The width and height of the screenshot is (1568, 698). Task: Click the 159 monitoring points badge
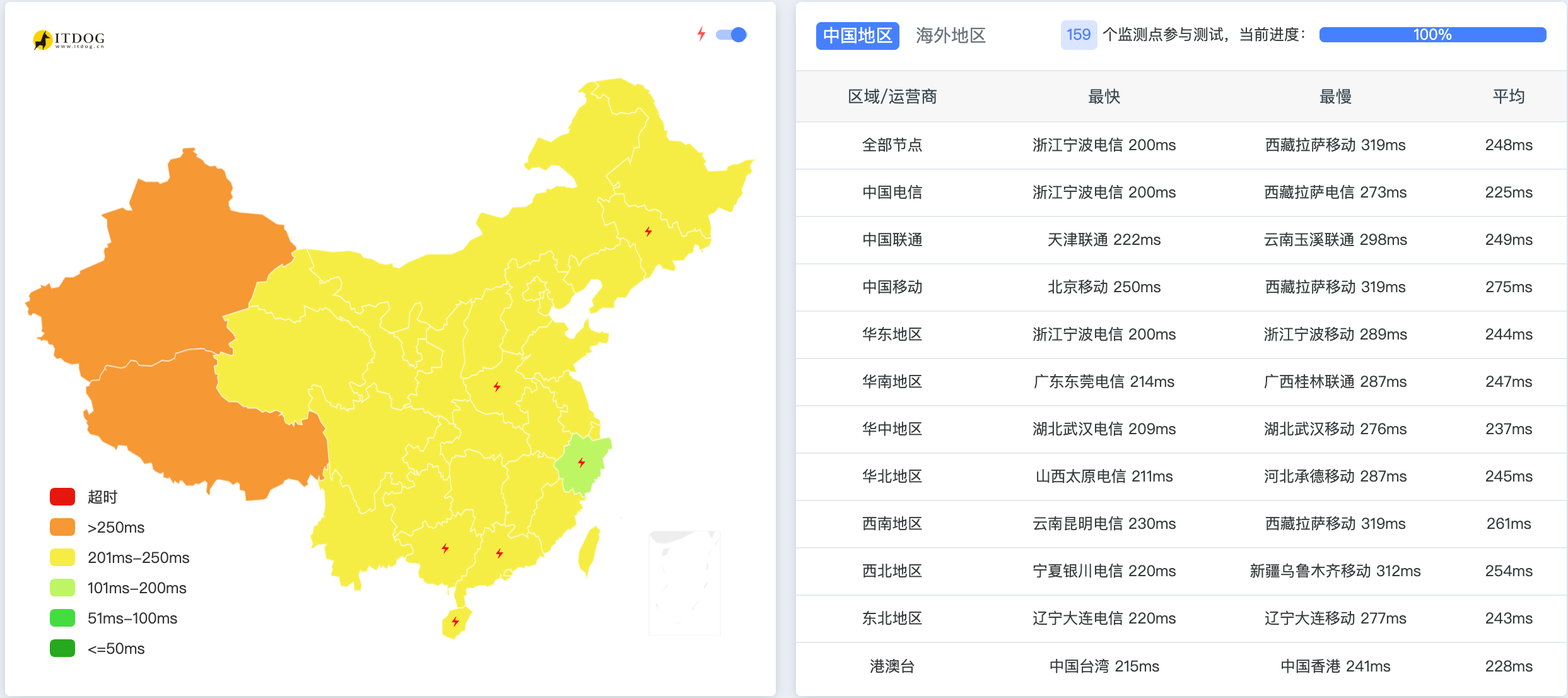(x=1078, y=35)
